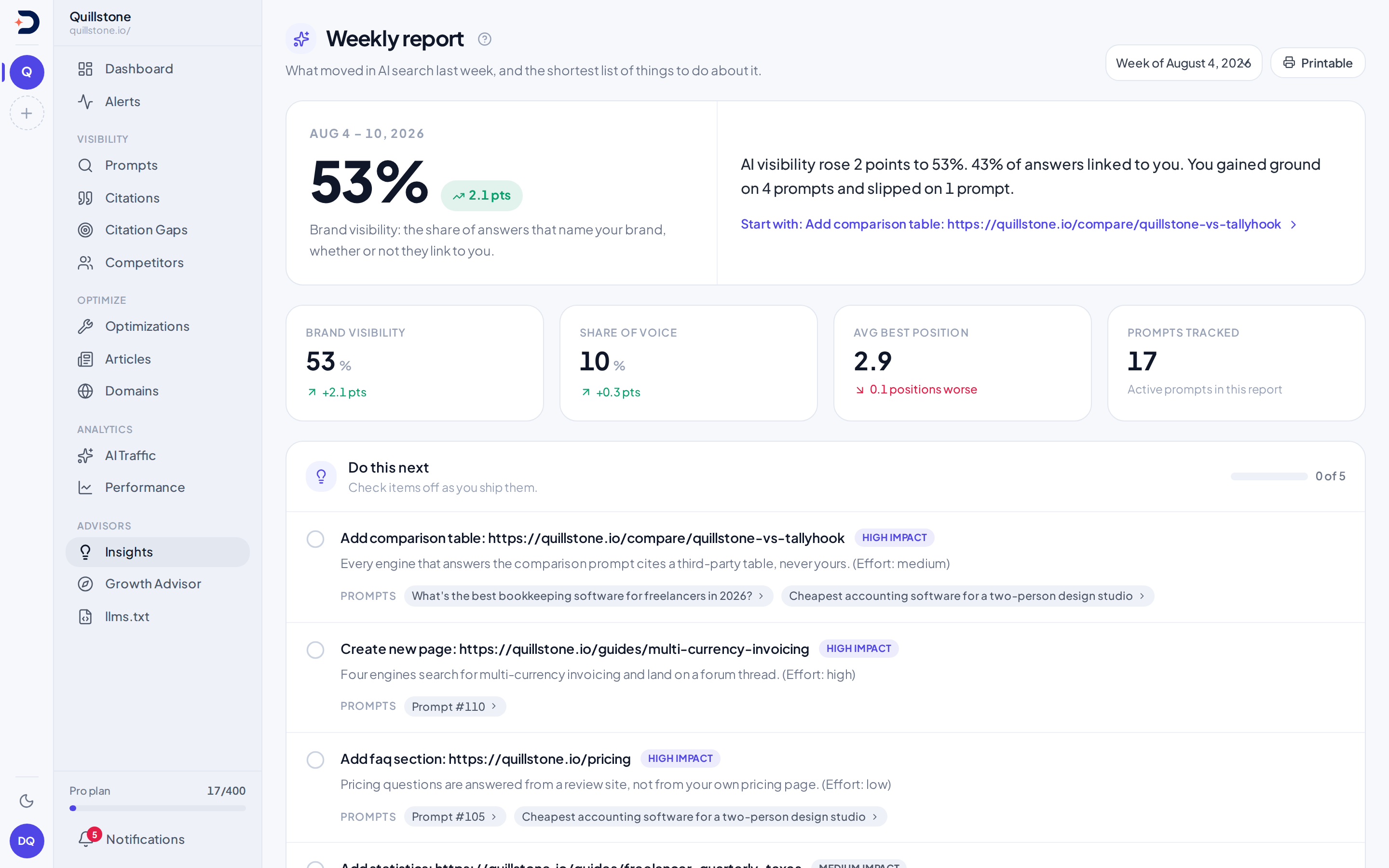This screenshot has height=868, width=1389.
Task: Open Alerts from the sidebar
Action: tap(157, 102)
